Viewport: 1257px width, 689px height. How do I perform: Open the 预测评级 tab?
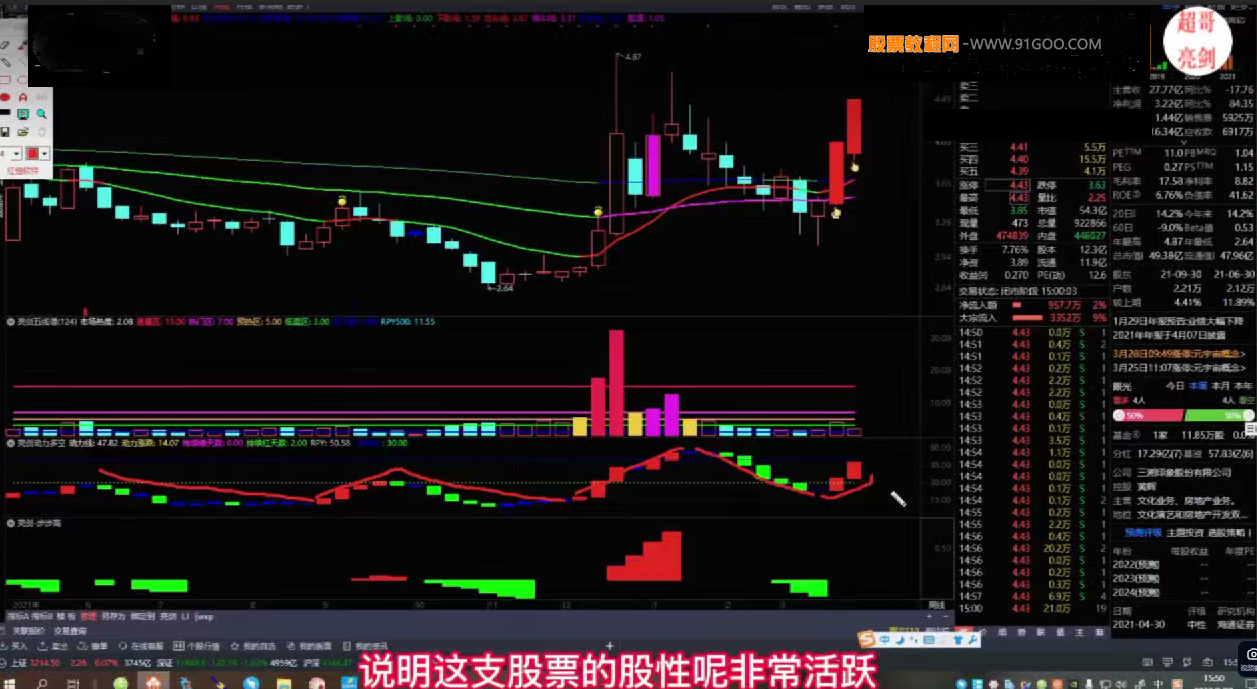(x=1143, y=533)
